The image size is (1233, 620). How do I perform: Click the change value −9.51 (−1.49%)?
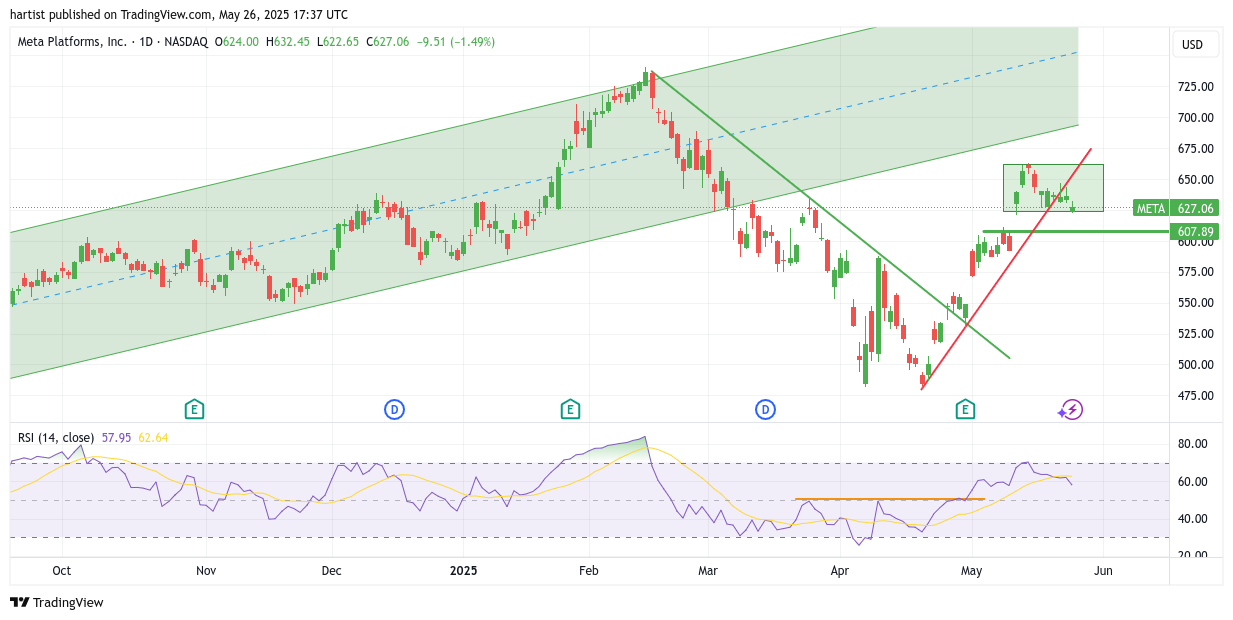(456, 42)
